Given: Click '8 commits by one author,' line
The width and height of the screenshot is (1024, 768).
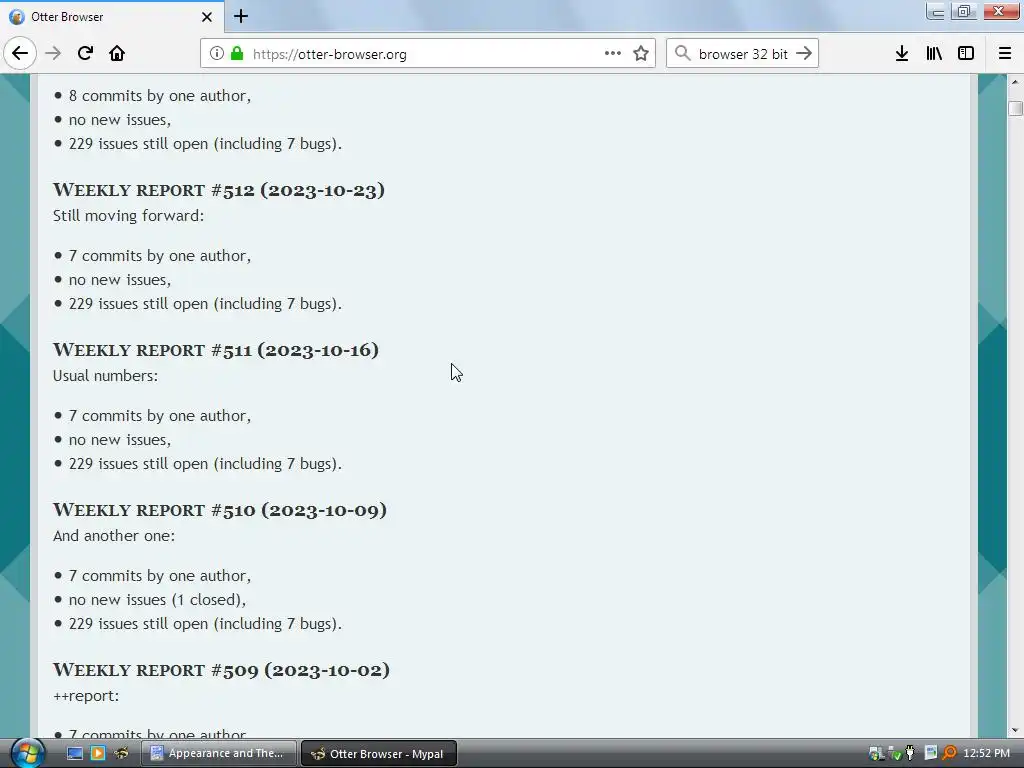Looking at the screenshot, I should [x=160, y=95].
